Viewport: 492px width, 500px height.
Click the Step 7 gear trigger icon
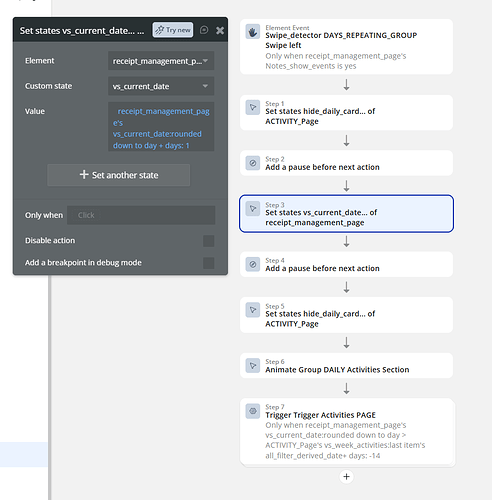(253, 411)
